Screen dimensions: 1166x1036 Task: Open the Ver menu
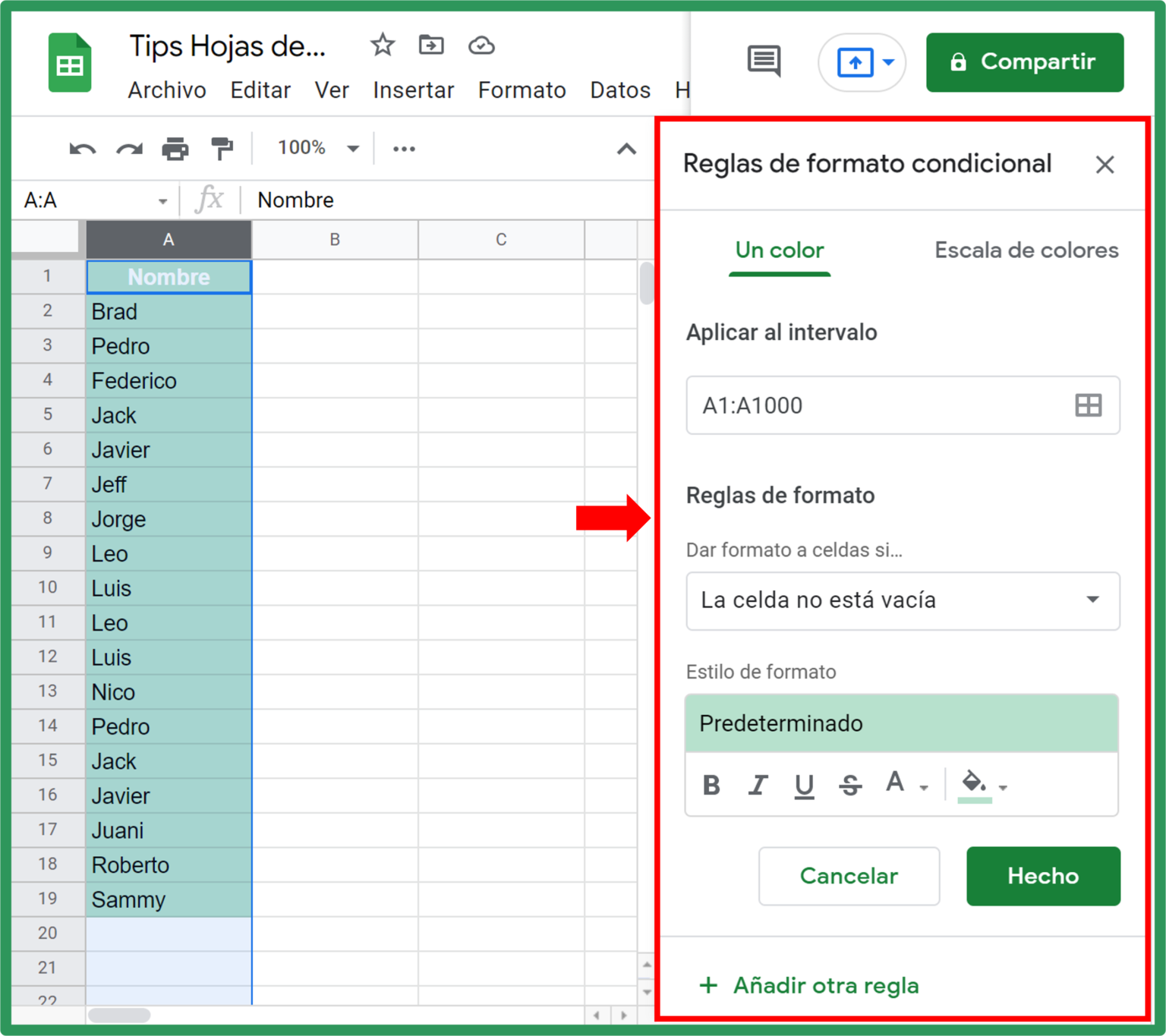coord(332,90)
